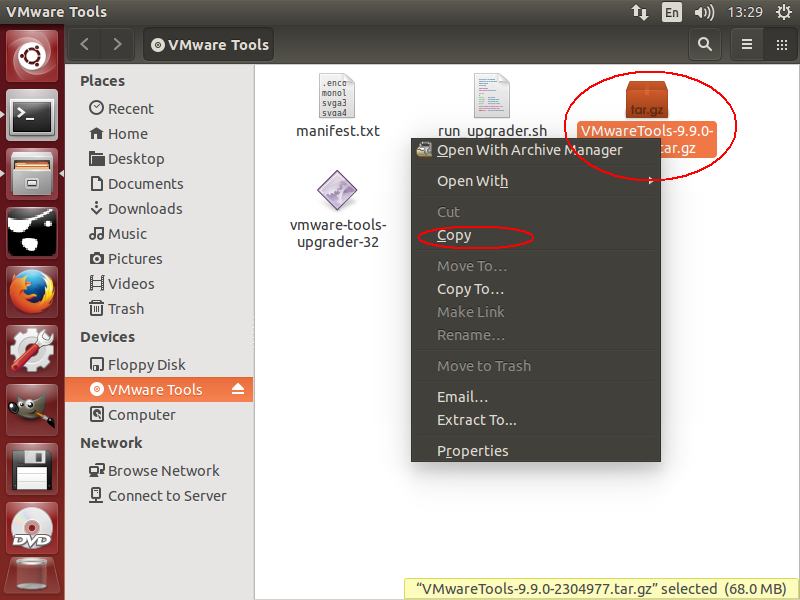The width and height of the screenshot is (800, 600).
Task: Go forward with the right arrow button
Action: tap(118, 44)
